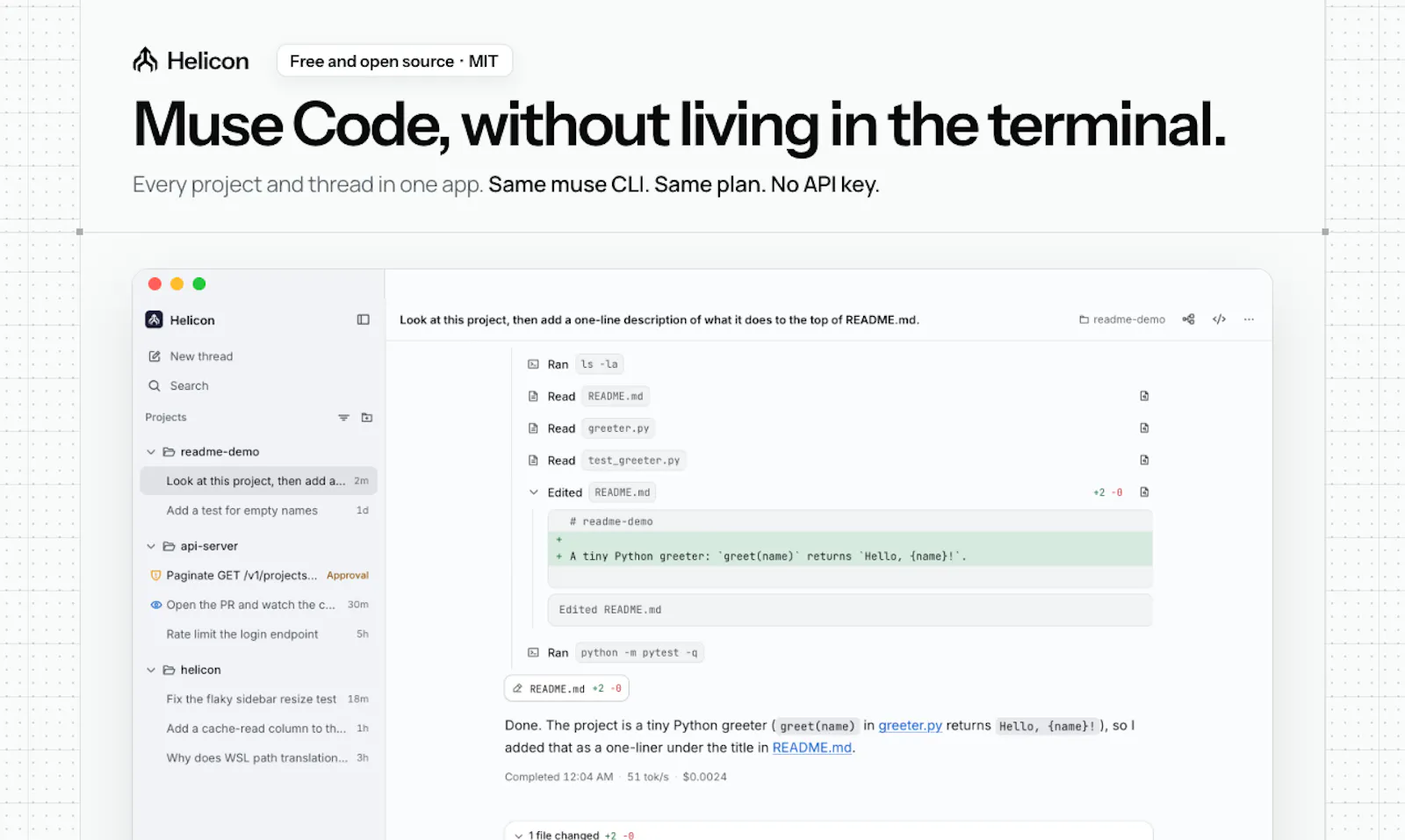Follow the README.md link in the reply

click(x=812, y=748)
